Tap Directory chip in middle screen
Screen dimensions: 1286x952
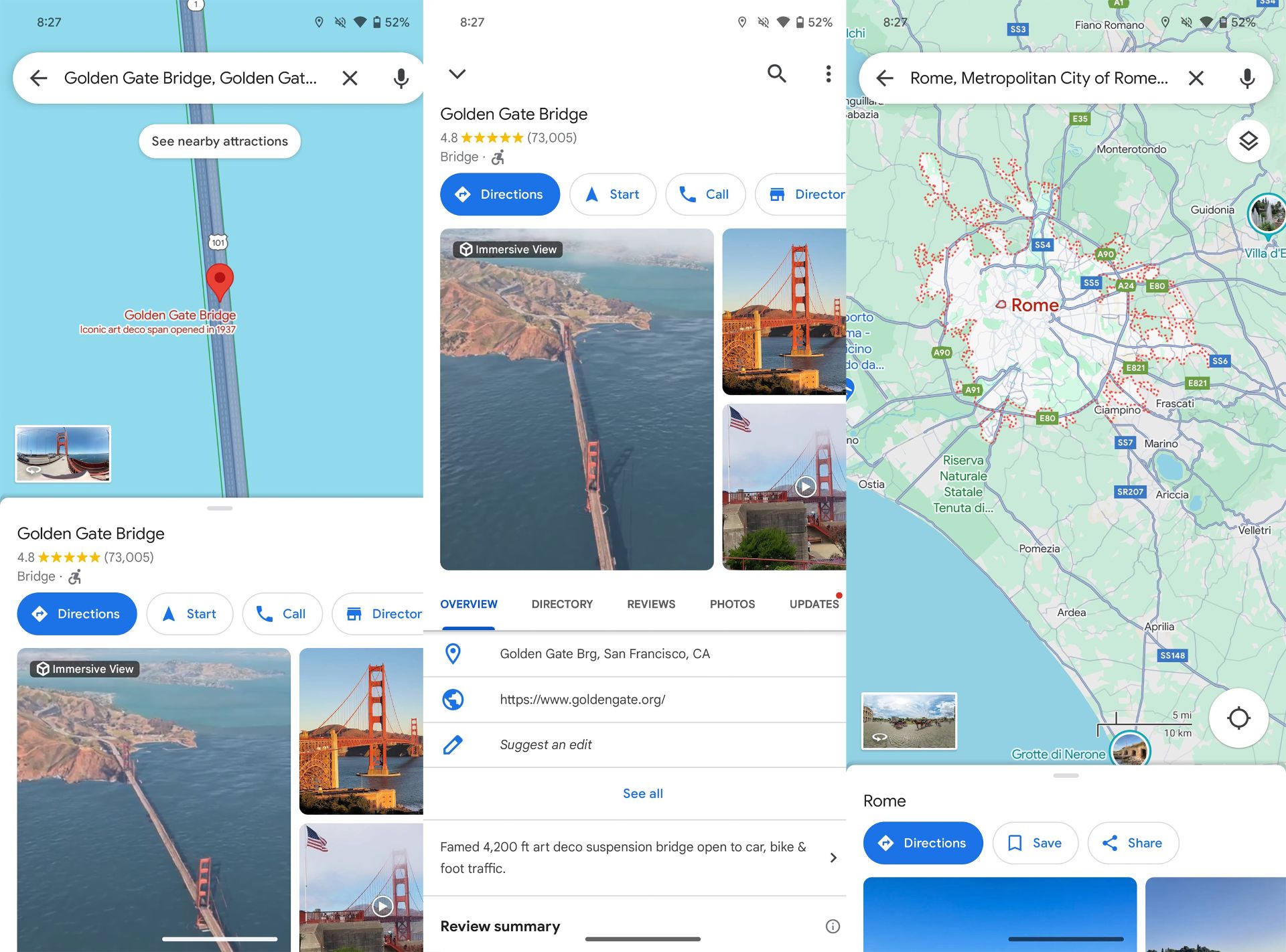tap(801, 194)
